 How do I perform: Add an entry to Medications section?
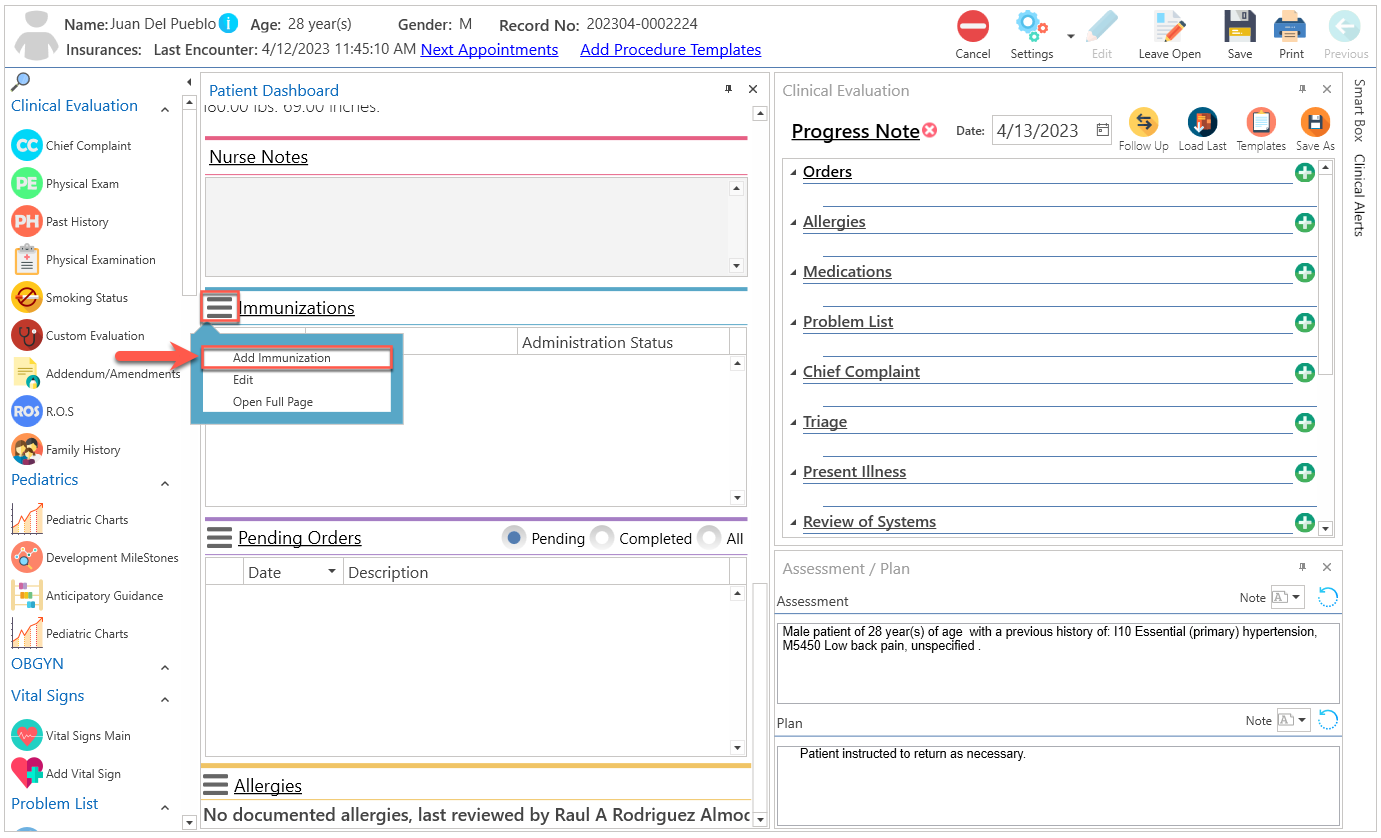coord(1304,273)
